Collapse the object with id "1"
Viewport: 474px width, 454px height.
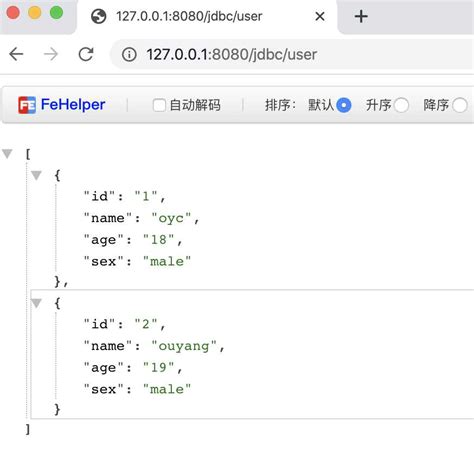(x=36, y=175)
